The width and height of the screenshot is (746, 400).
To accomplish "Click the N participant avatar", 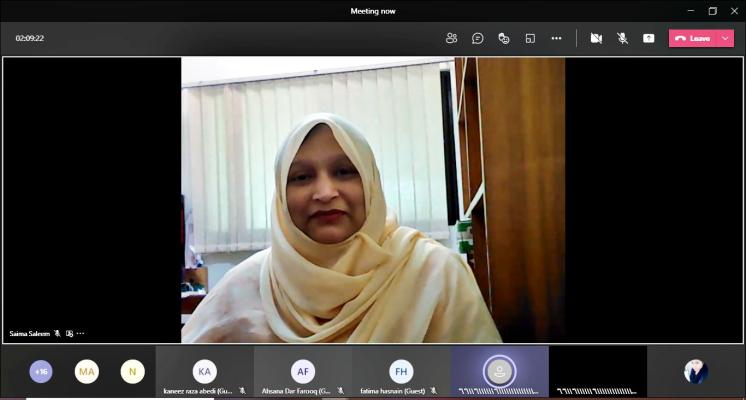I will coord(132,372).
